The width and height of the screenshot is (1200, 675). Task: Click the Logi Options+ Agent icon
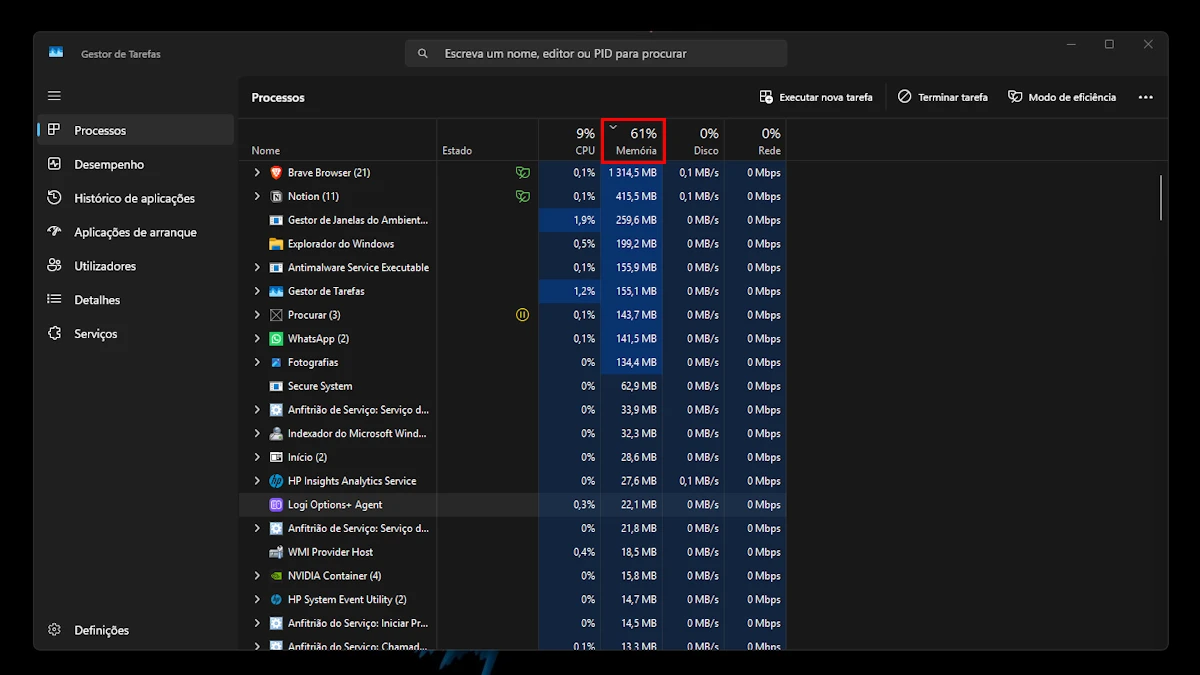tap(276, 505)
